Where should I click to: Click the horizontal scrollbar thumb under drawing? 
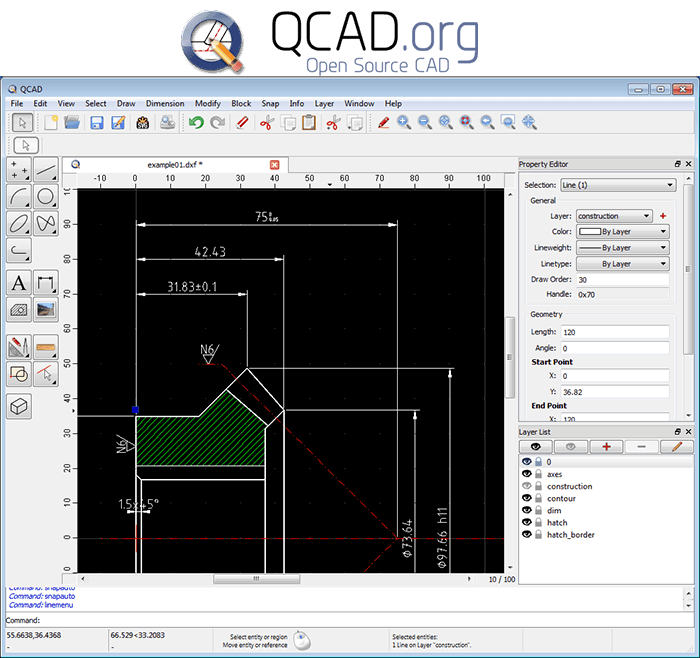coord(256,579)
